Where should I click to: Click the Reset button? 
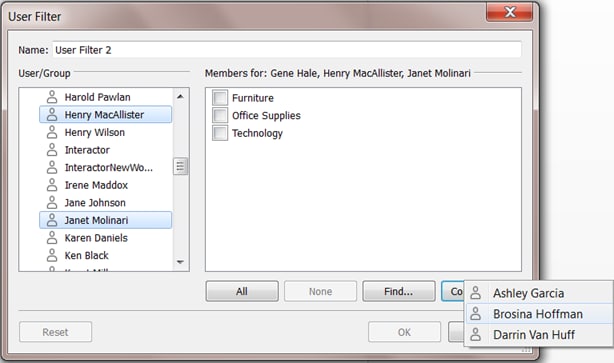[55, 332]
